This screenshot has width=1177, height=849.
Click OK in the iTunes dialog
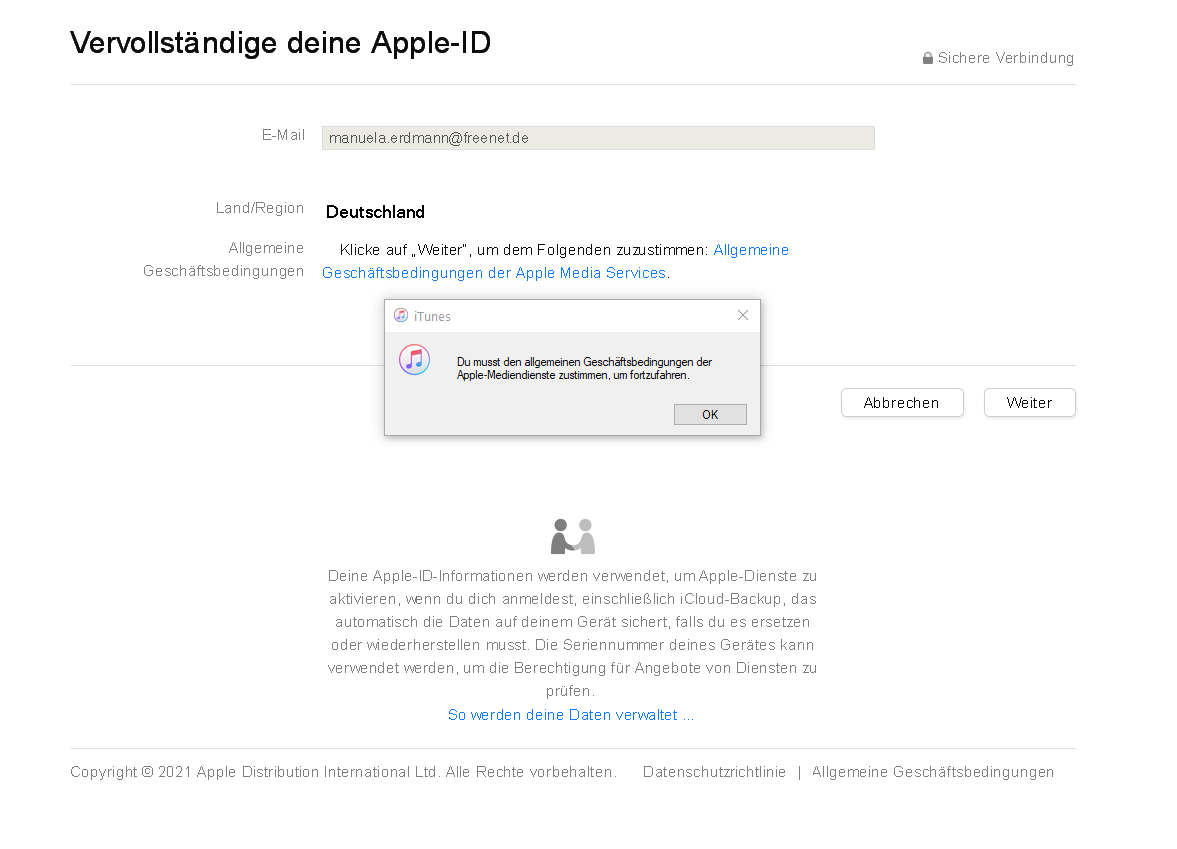709,414
